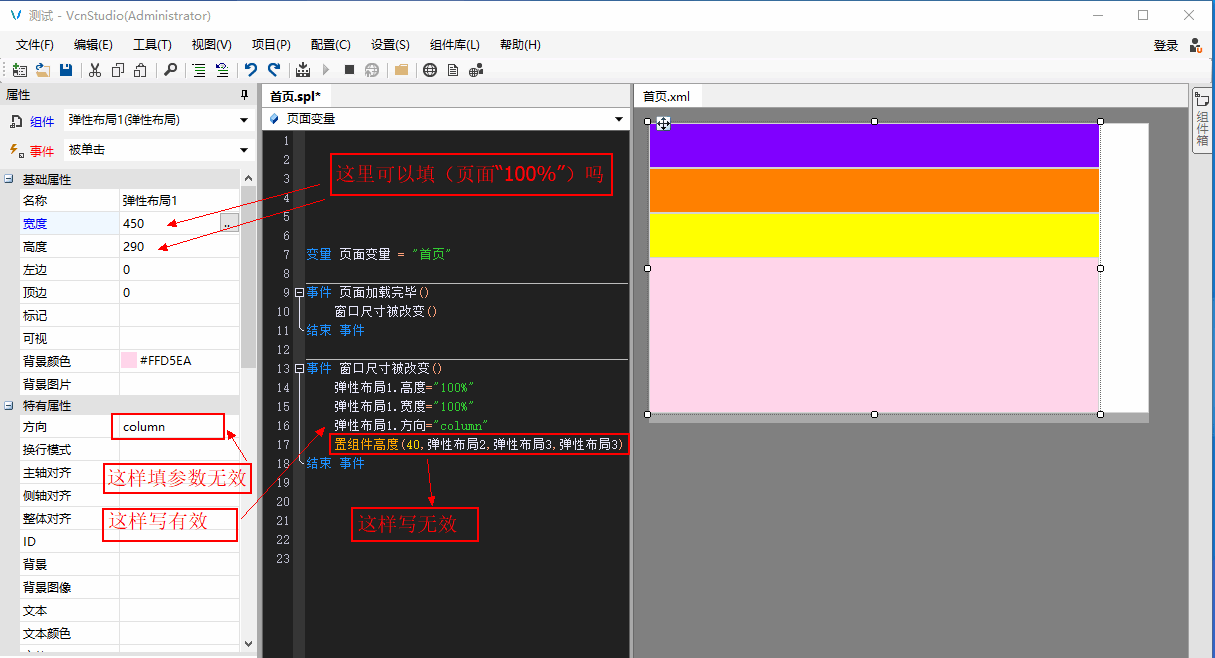Switch to the 首页.xml tab
Image resolution: width=1215 pixels, height=658 pixels.
click(x=666, y=96)
